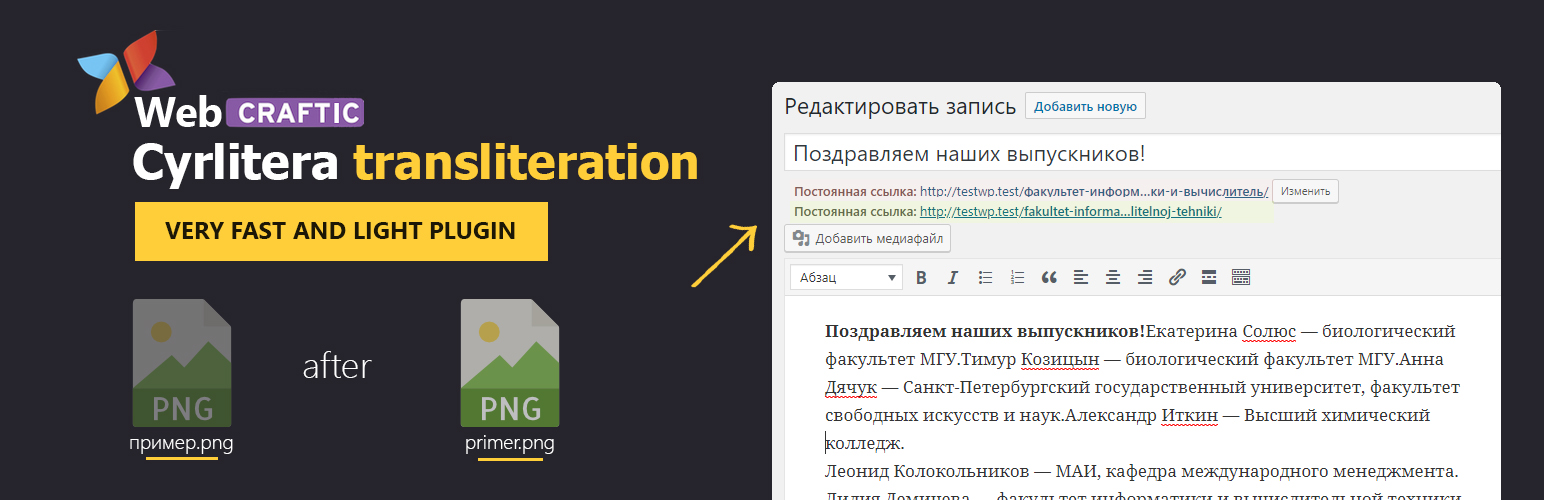This screenshot has height=500, width=1544.
Task: Insert a numbered list
Action: click(x=1017, y=277)
